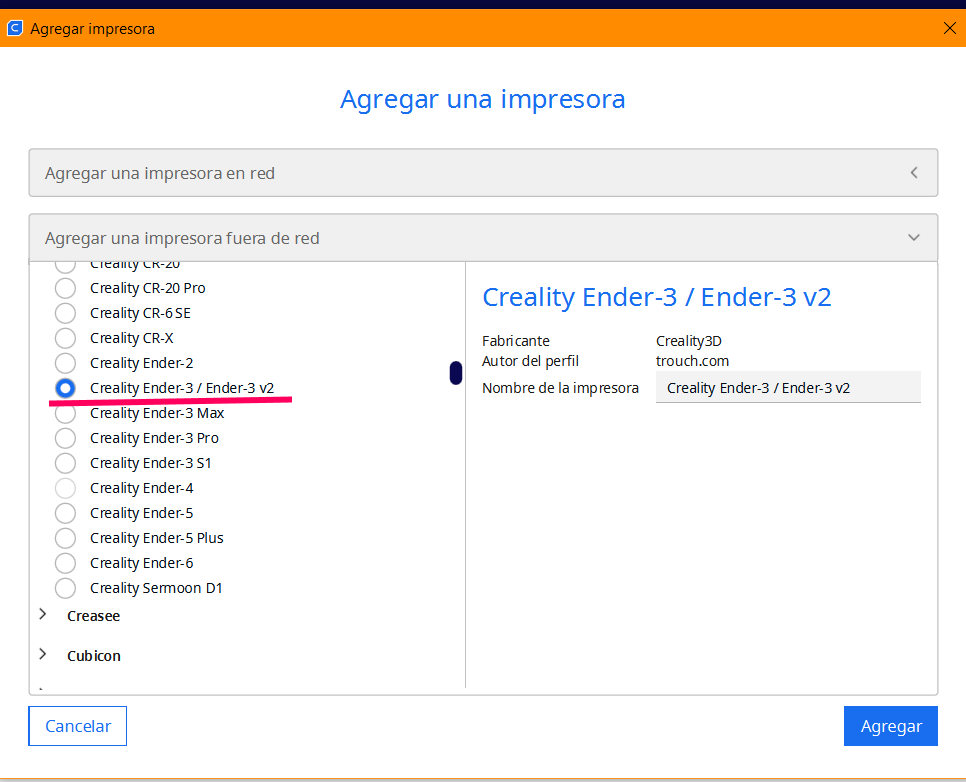
Task: Select Creality Ender-4 radio button
Action: point(65,488)
